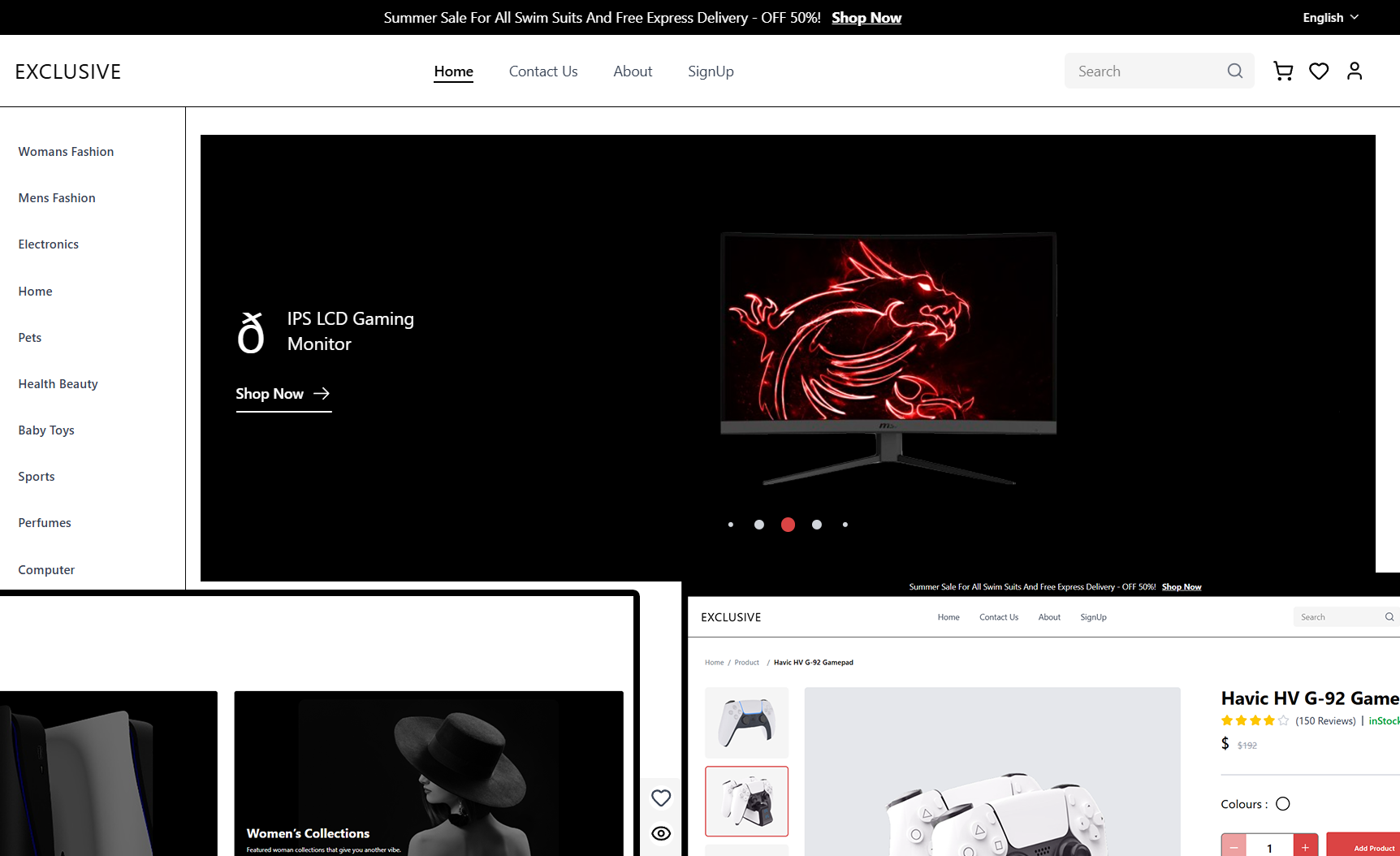Image resolution: width=1400 pixels, height=856 pixels.
Task: Click the gaming monitor image on the banner
Action: point(888,358)
